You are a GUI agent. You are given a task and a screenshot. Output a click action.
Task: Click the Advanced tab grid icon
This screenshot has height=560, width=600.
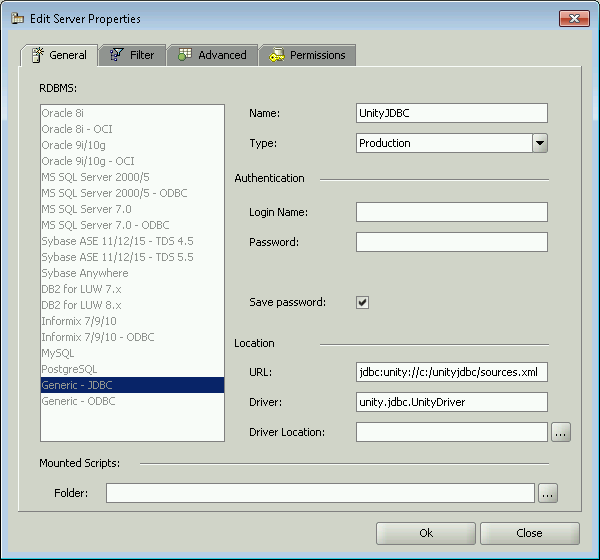[185, 55]
